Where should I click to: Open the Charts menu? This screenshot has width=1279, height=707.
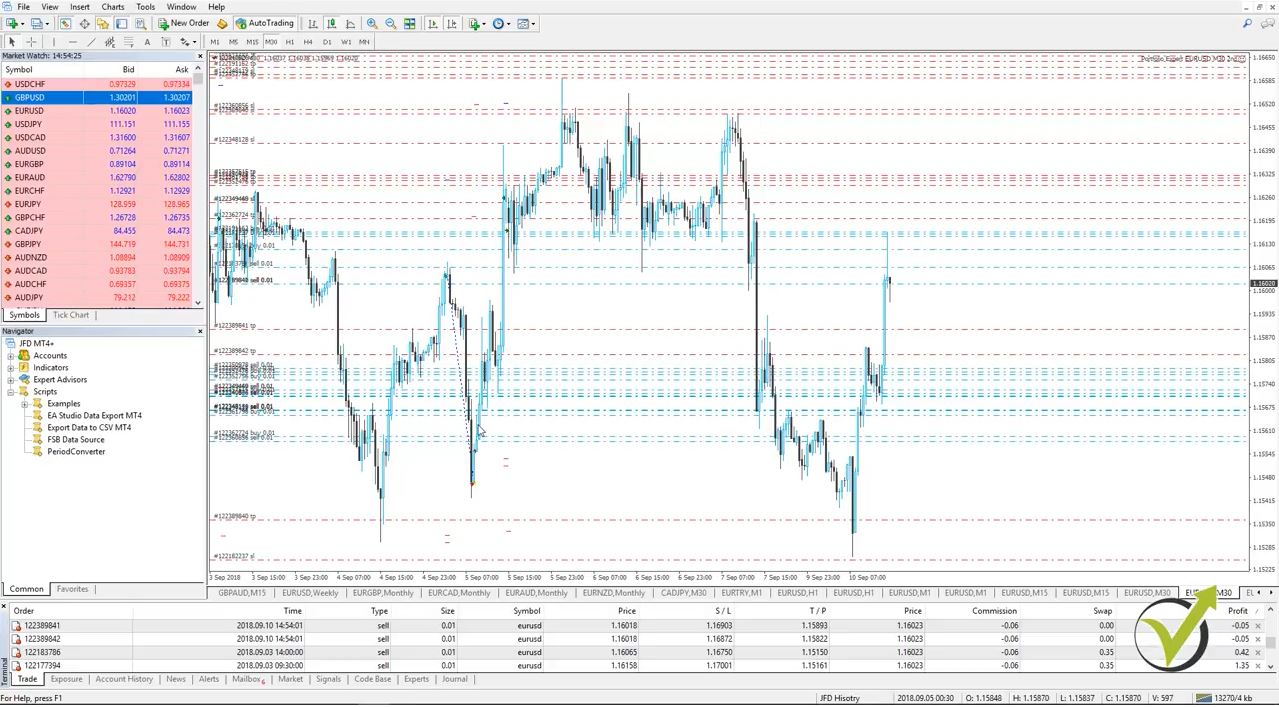(112, 7)
